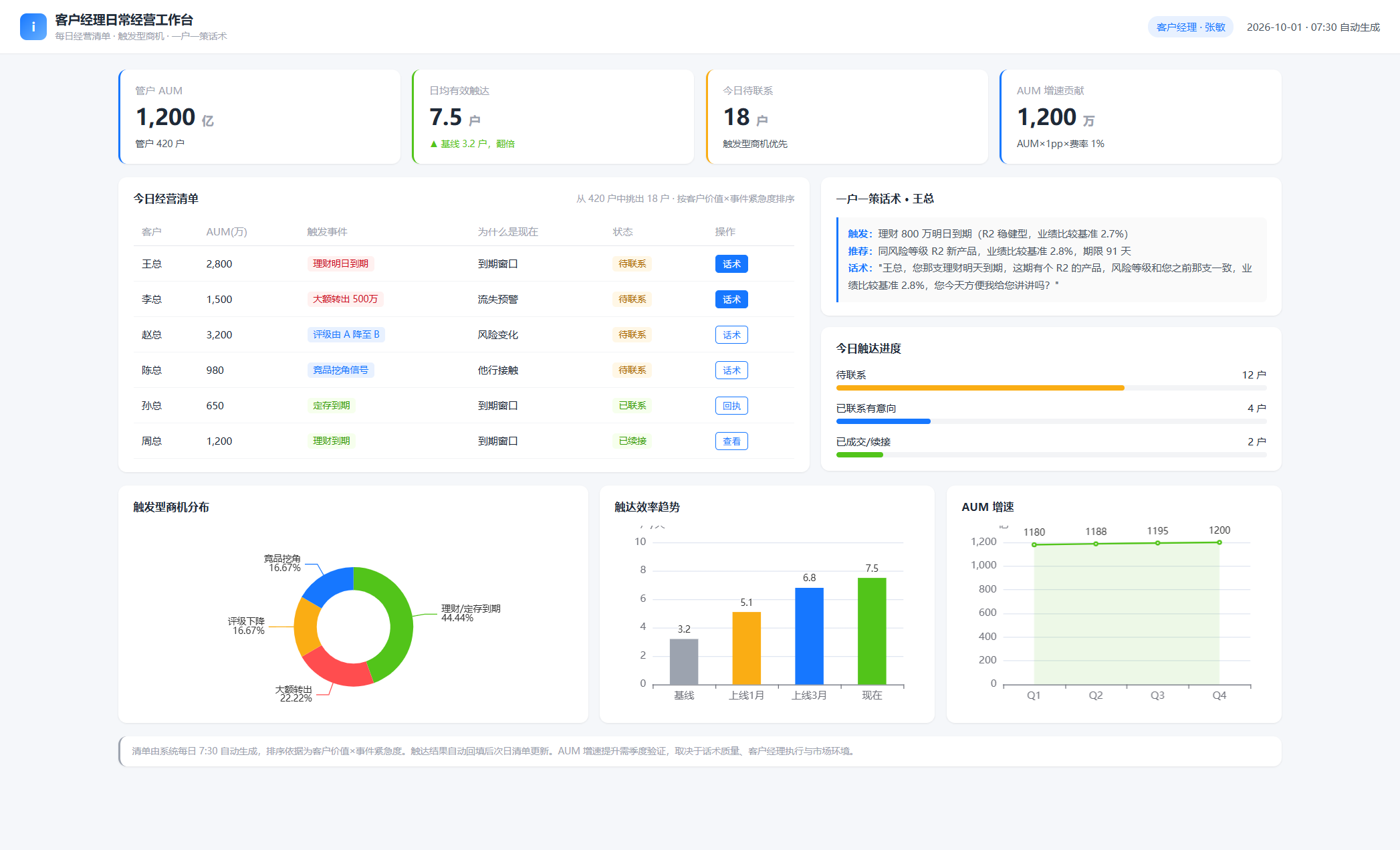Click the 理财到期 tag in 周总 row
Image resolution: width=1400 pixels, height=850 pixels.
pyautogui.click(x=331, y=441)
